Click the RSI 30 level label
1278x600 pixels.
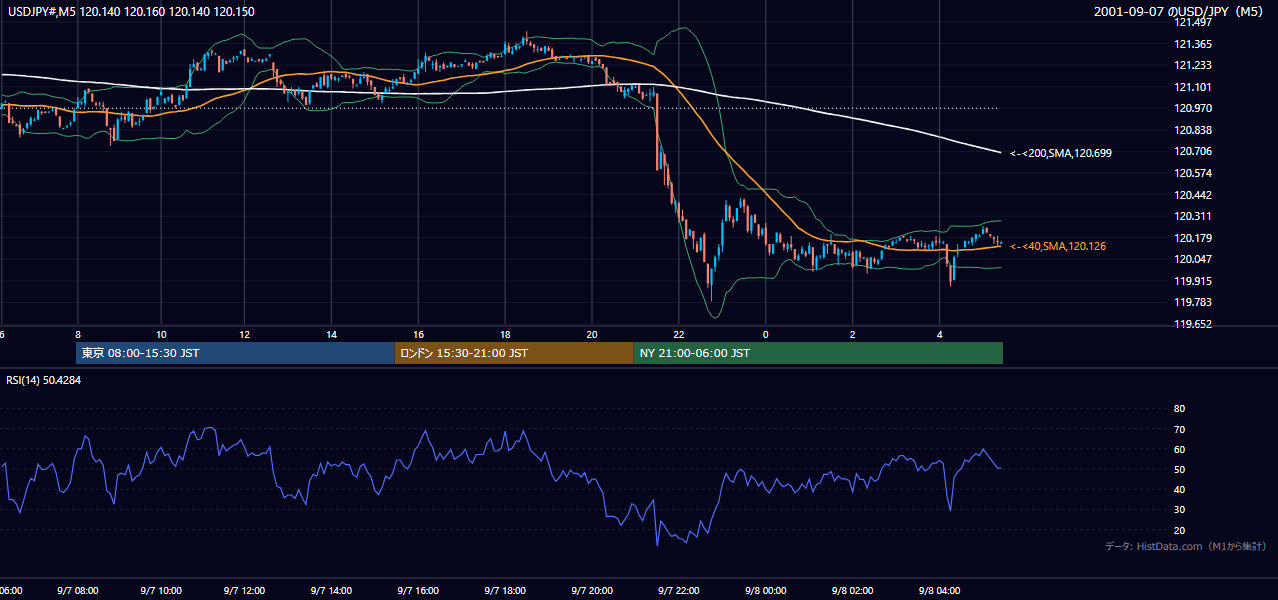coord(1179,510)
